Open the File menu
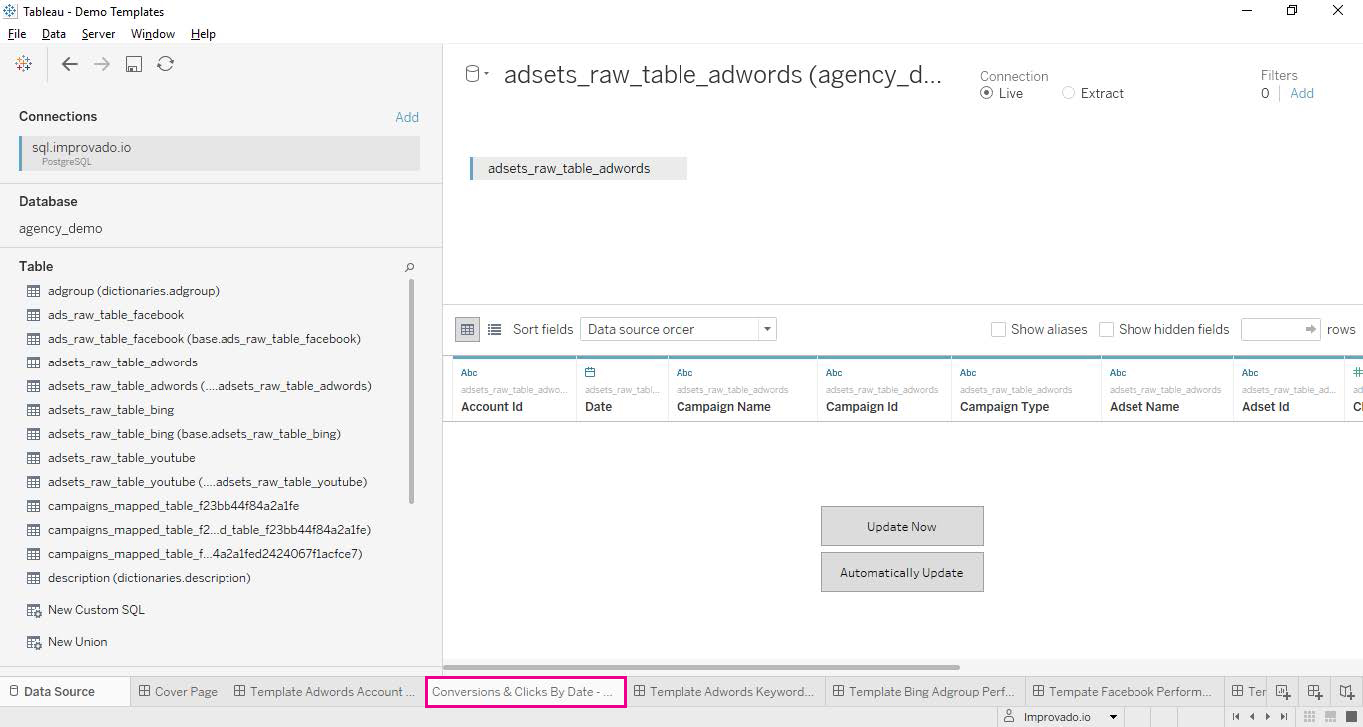The height and width of the screenshot is (727, 1363). coord(17,33)
